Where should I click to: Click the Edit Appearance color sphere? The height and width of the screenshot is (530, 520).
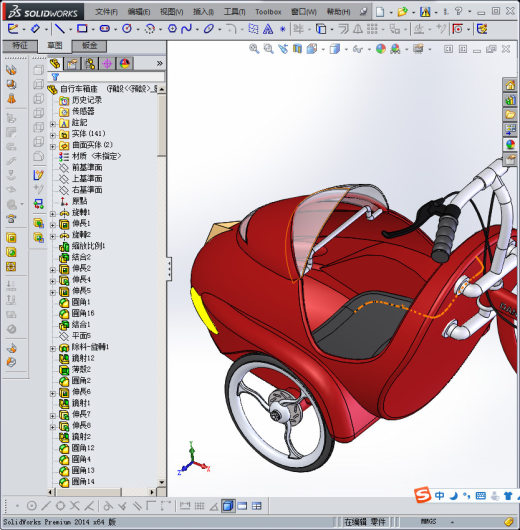(381, 49)
